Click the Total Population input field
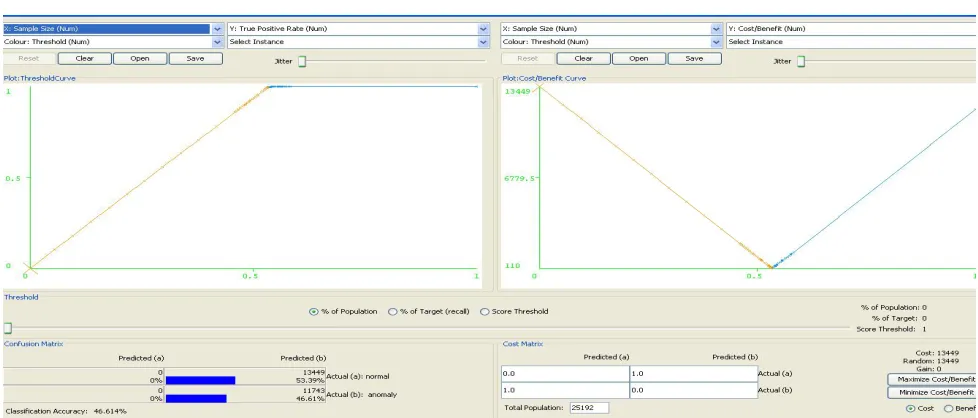The width and height of the screenshot is (978, 418). (589, 408)
